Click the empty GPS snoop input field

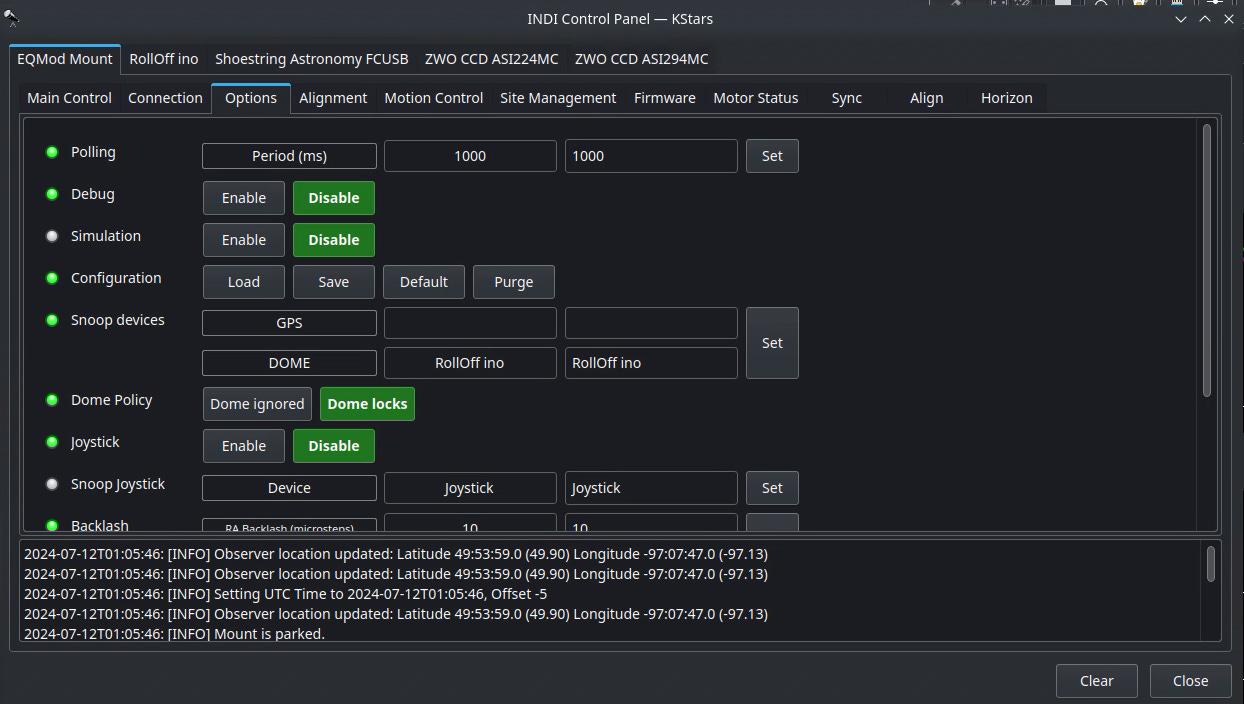tap(651, 323)
